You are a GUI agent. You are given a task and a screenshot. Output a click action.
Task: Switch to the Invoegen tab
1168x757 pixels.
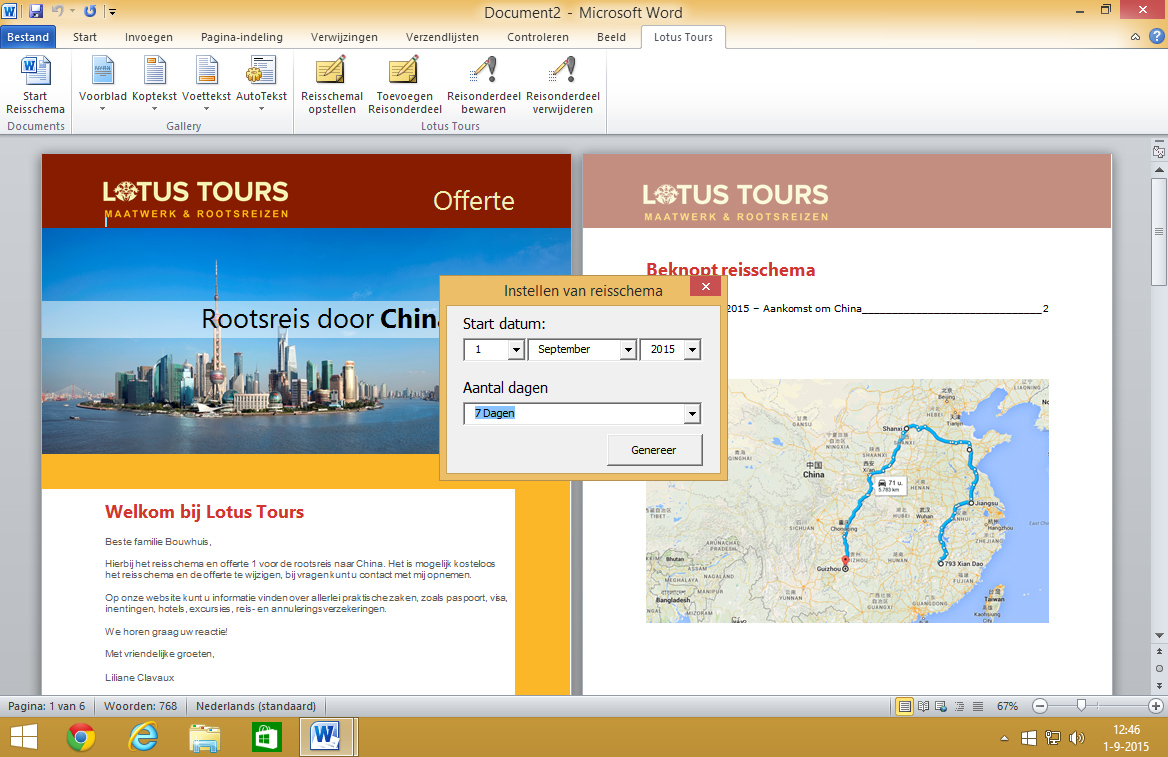click(x=149, y=37)
